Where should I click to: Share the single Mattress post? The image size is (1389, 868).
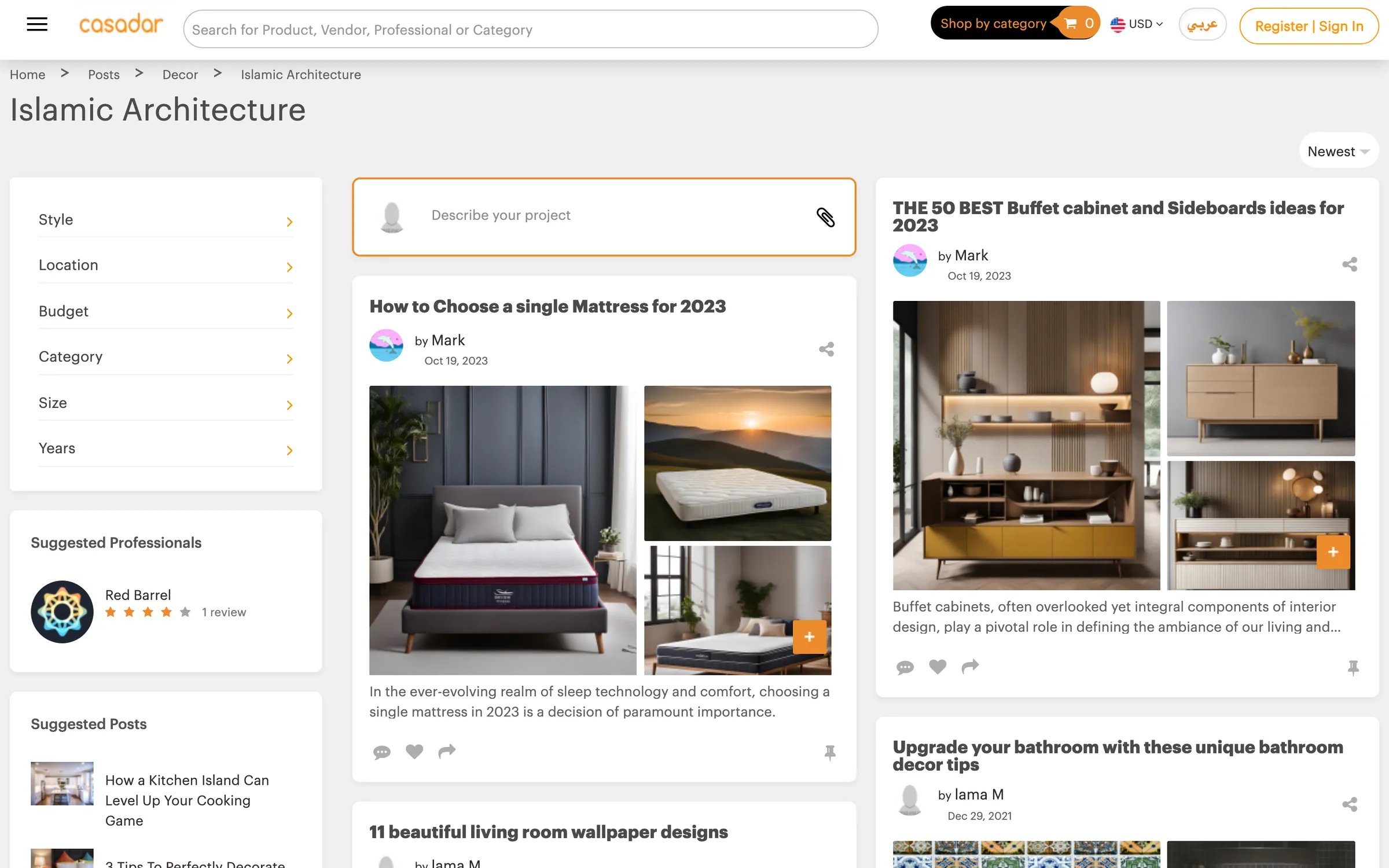click(826, 349)
